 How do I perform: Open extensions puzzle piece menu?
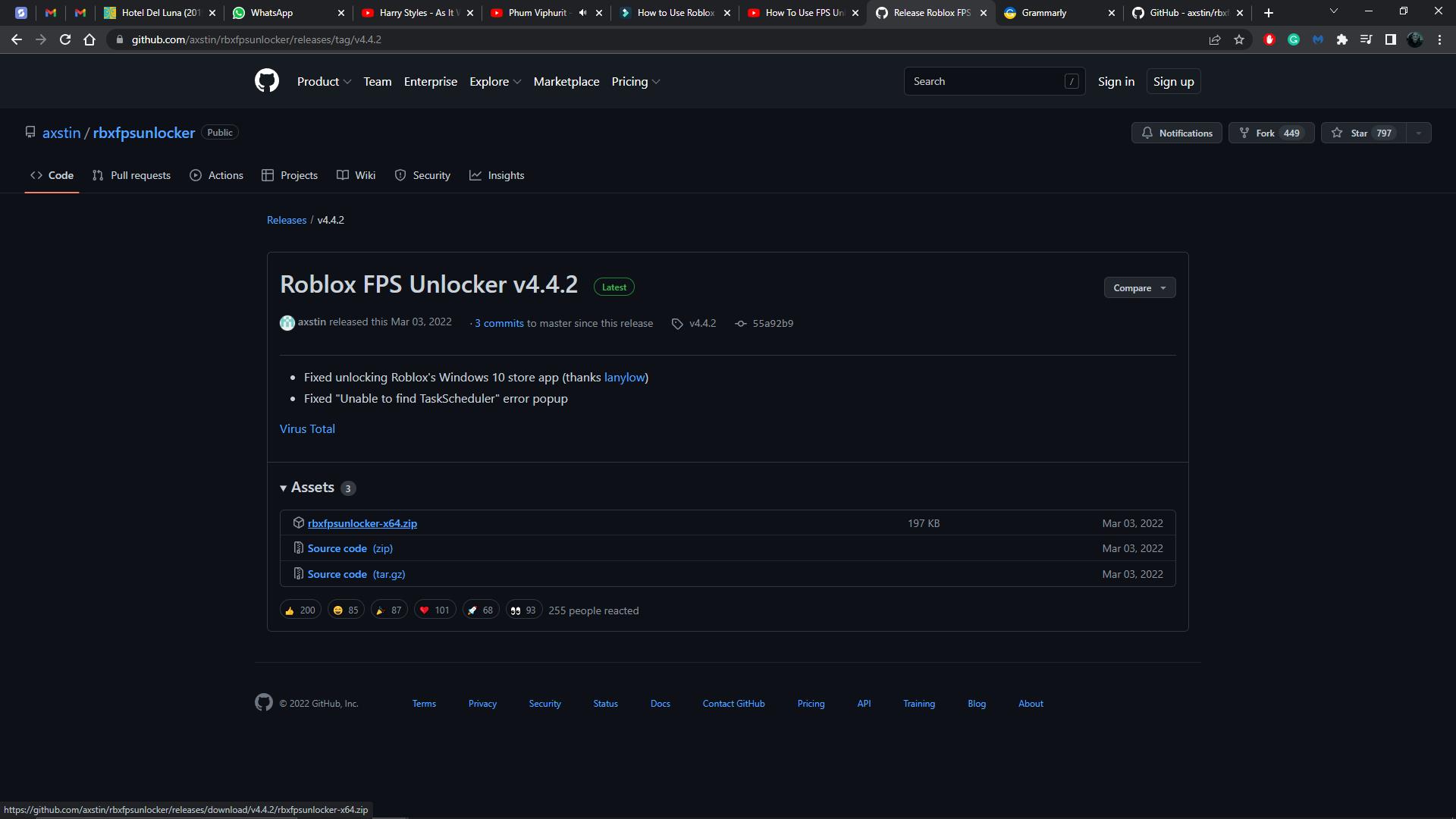click(1342, 39)
